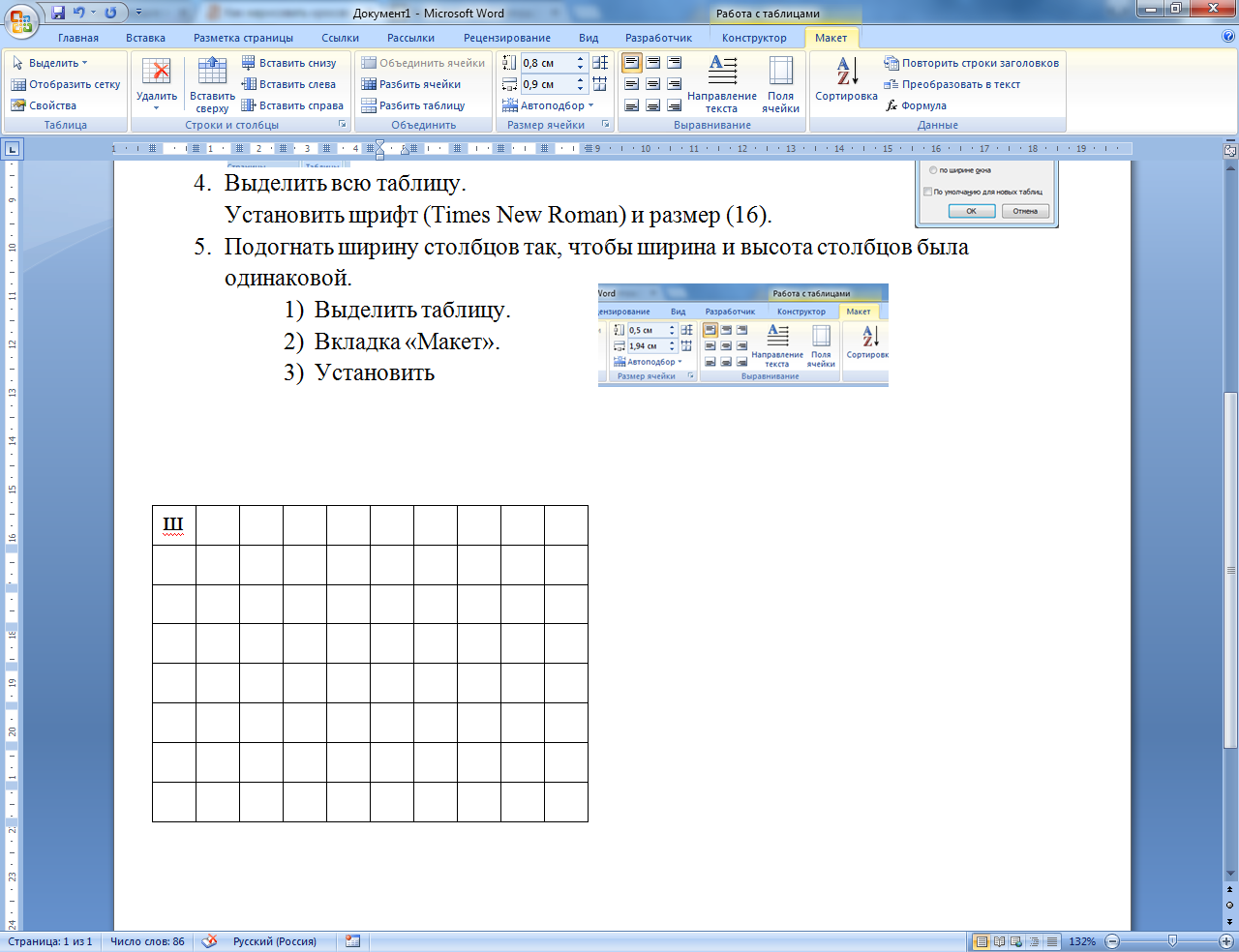Click the Delete (Удалить) table icon

(x=157, y=72)
